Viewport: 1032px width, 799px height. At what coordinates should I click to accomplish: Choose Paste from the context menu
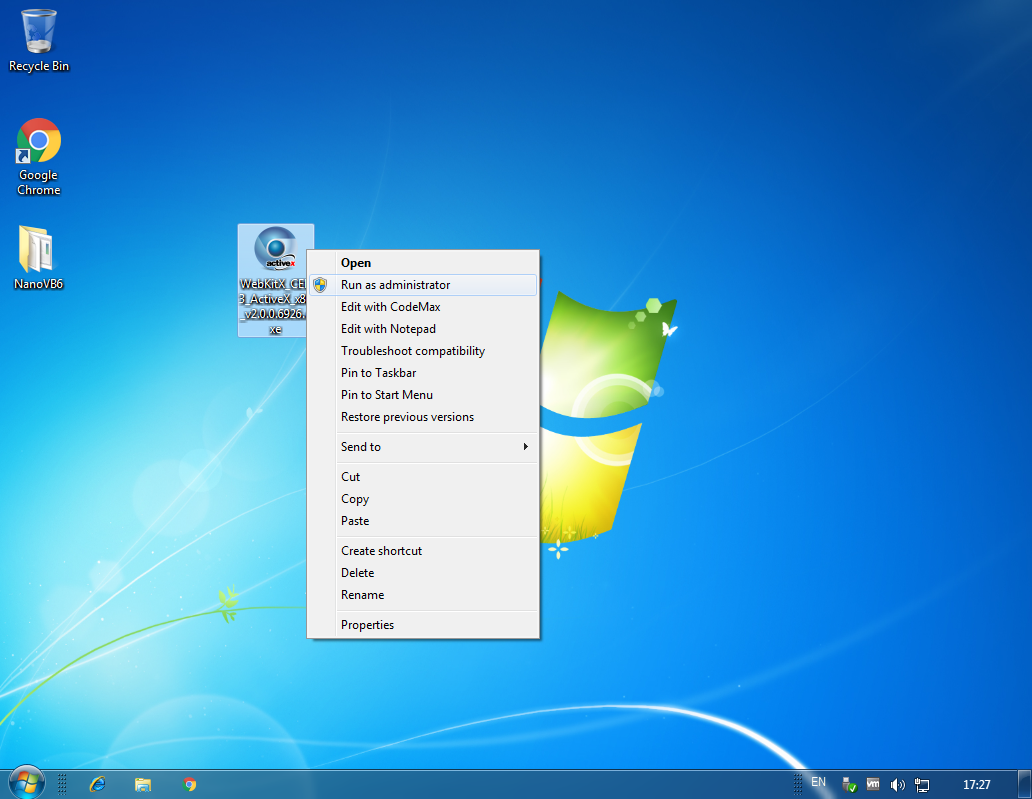pos(423,521)
